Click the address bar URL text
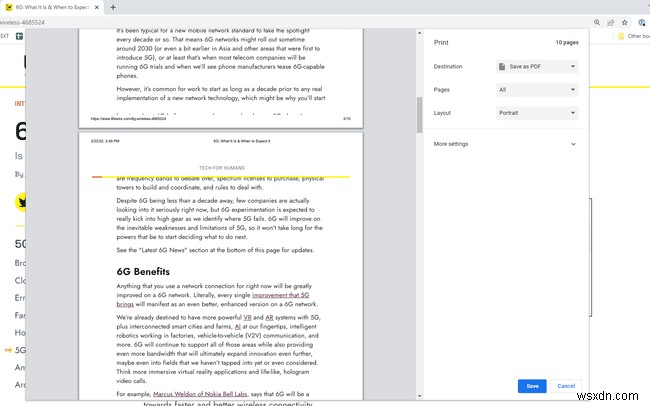 point(22,22)
